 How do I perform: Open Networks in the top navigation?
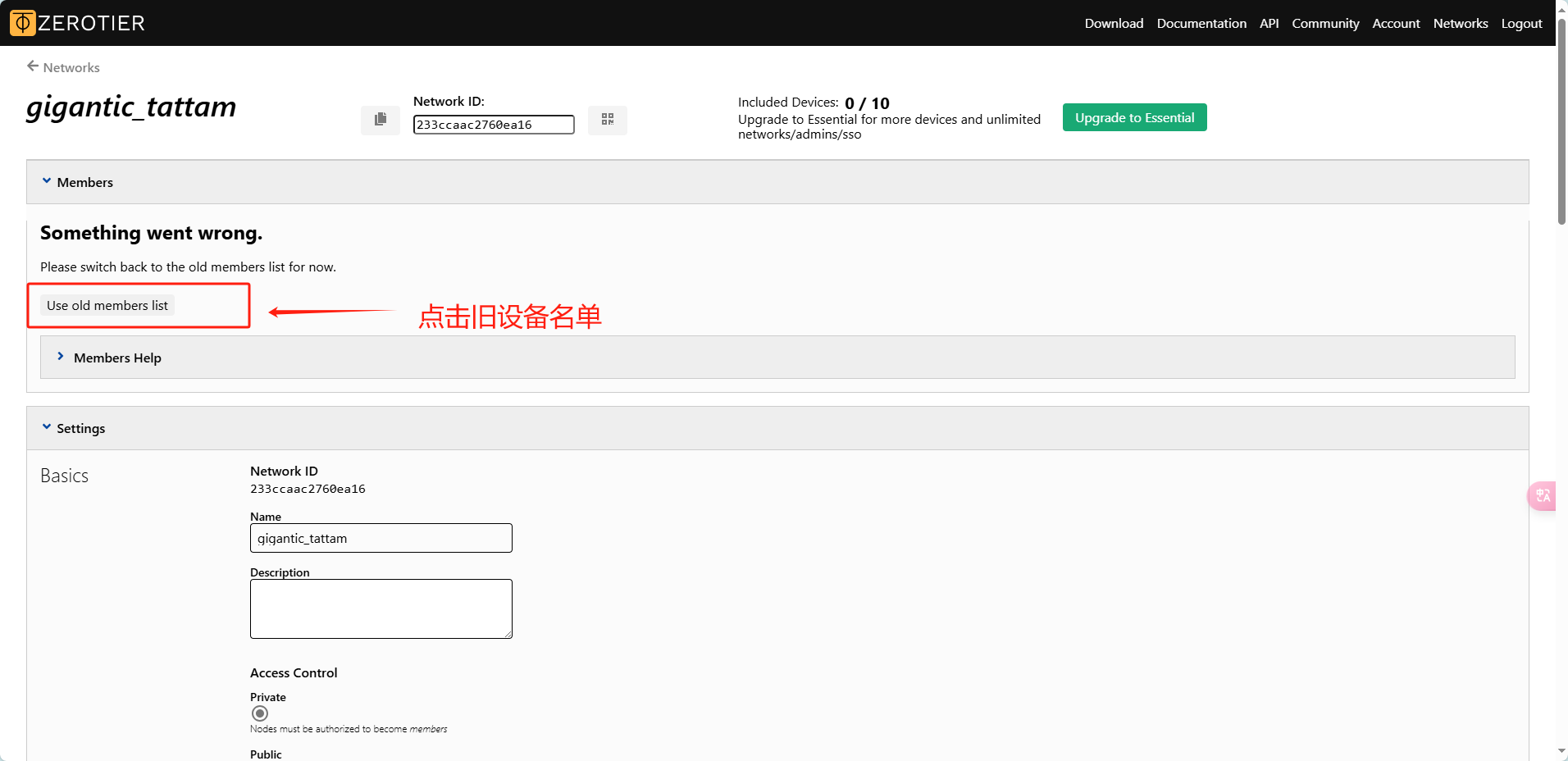[1461, 23]
